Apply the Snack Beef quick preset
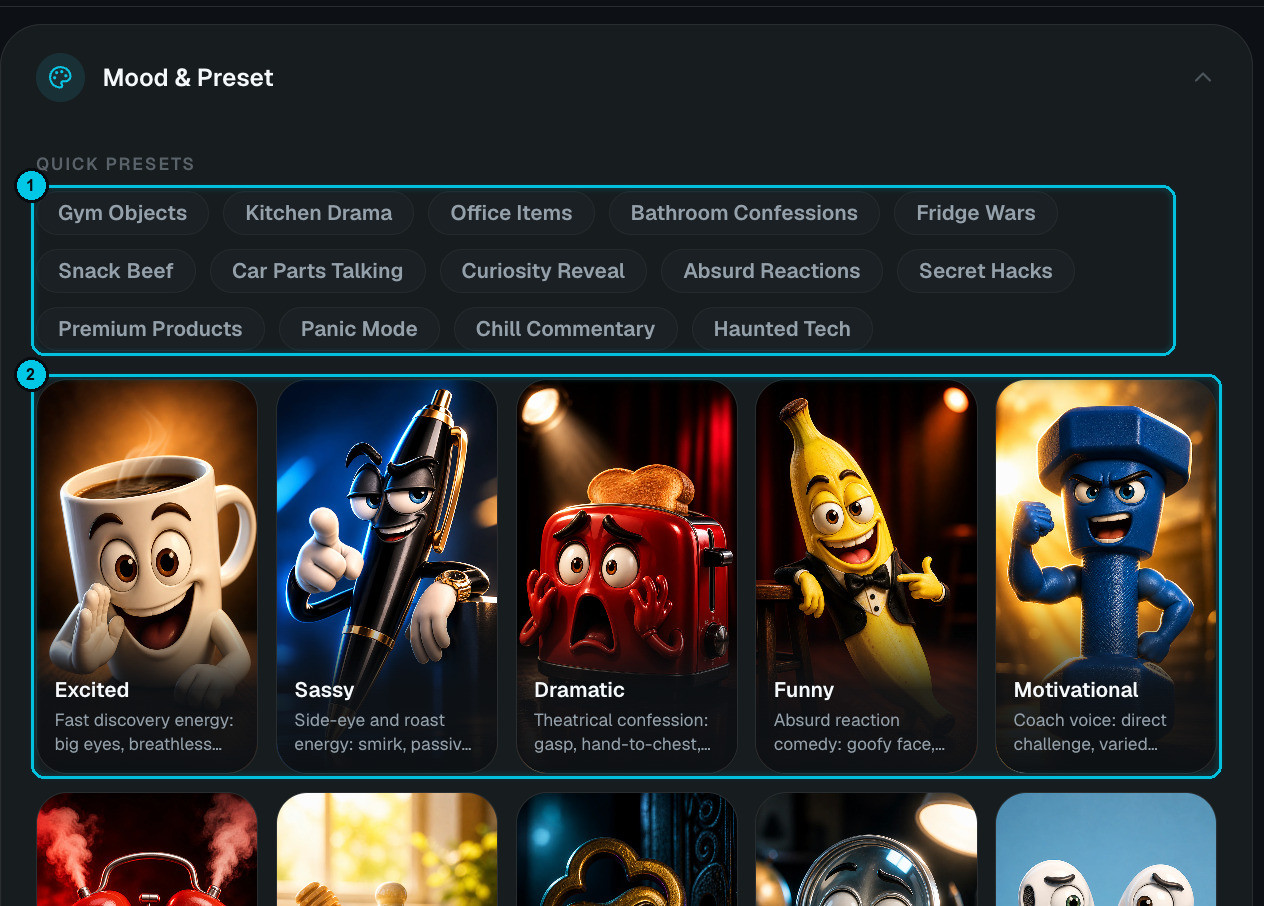This screenshot has height=906, width=1264. 116,271
